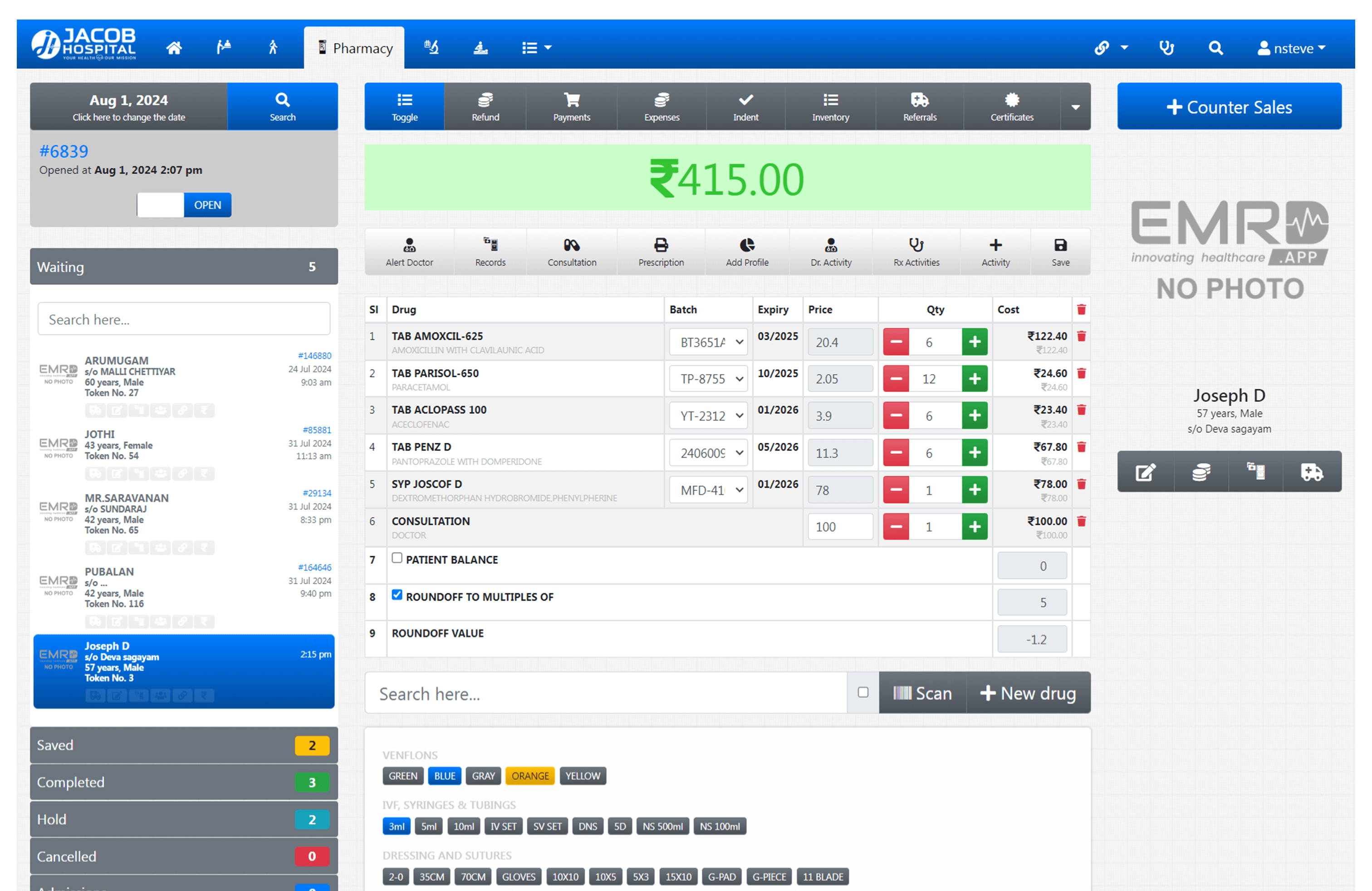Delete TAB PARISOL-650 row with trash icon
This screenshot has height=891, width=1372.
pos(1081,373)
